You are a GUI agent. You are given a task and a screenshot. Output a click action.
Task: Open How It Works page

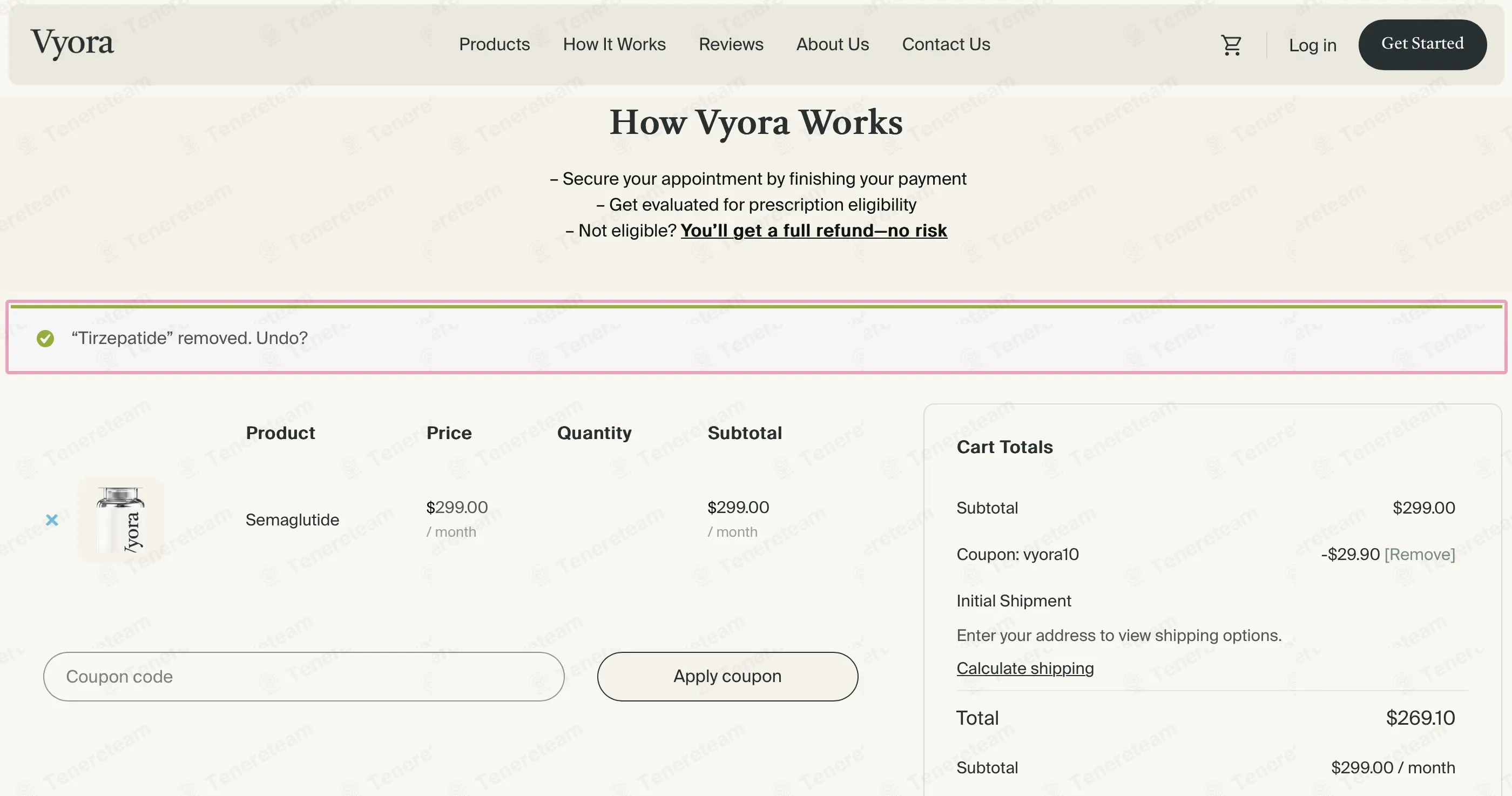(x=614, y=45)
